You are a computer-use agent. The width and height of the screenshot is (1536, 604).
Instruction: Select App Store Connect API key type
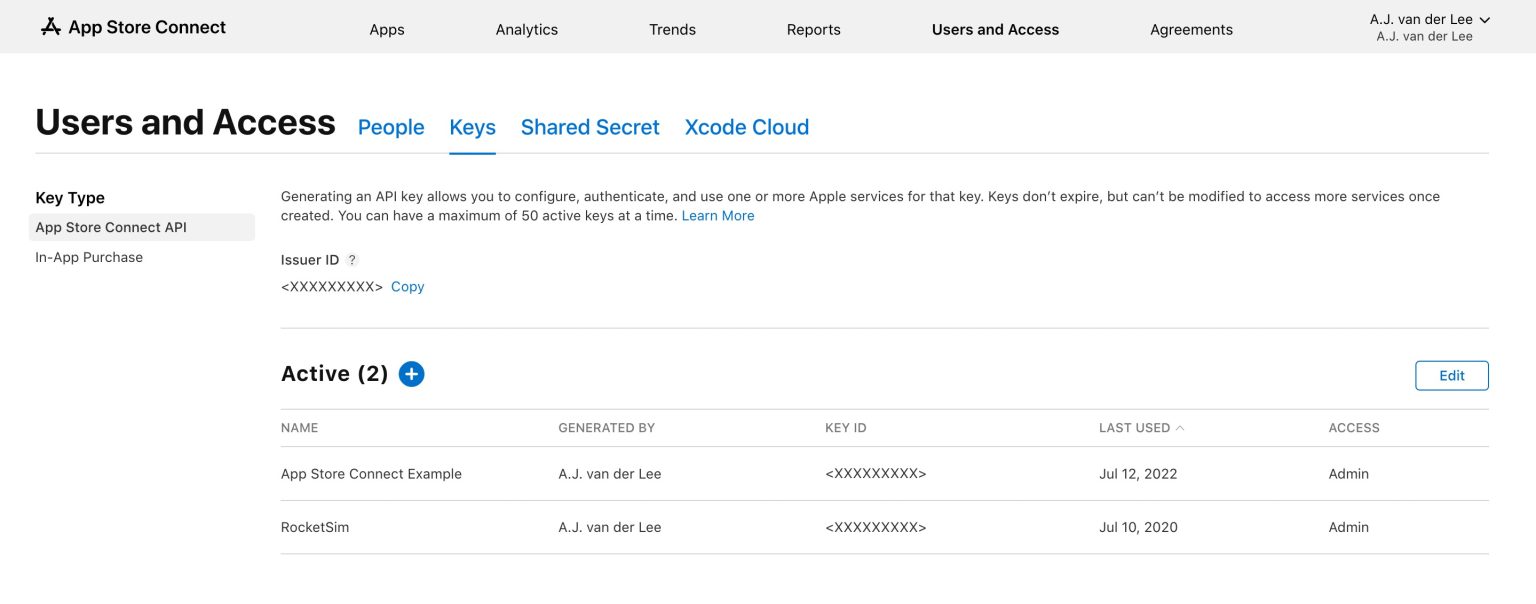(x=111, y=227)
